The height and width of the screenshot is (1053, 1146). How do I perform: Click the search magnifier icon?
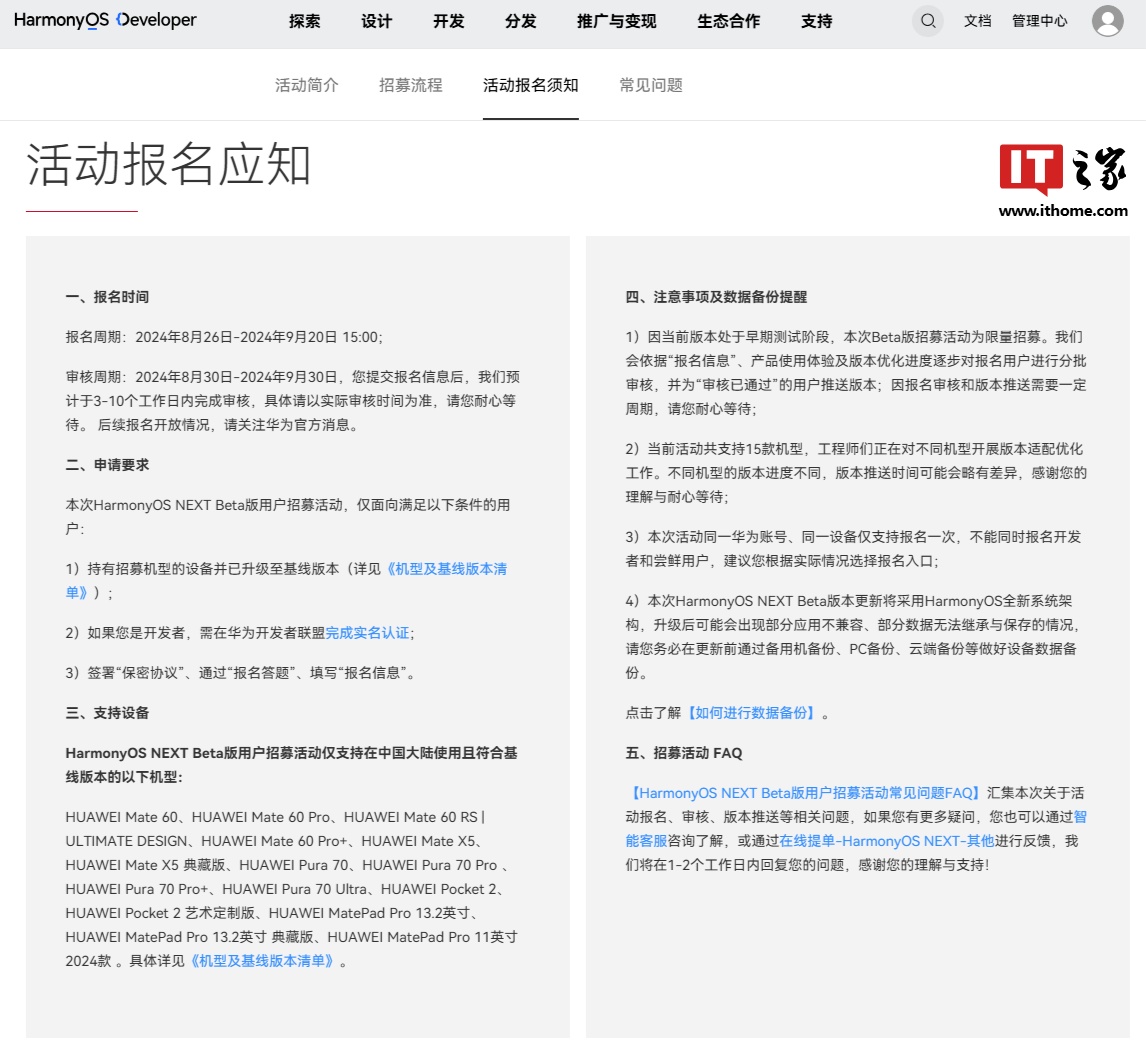pos(928,21)
